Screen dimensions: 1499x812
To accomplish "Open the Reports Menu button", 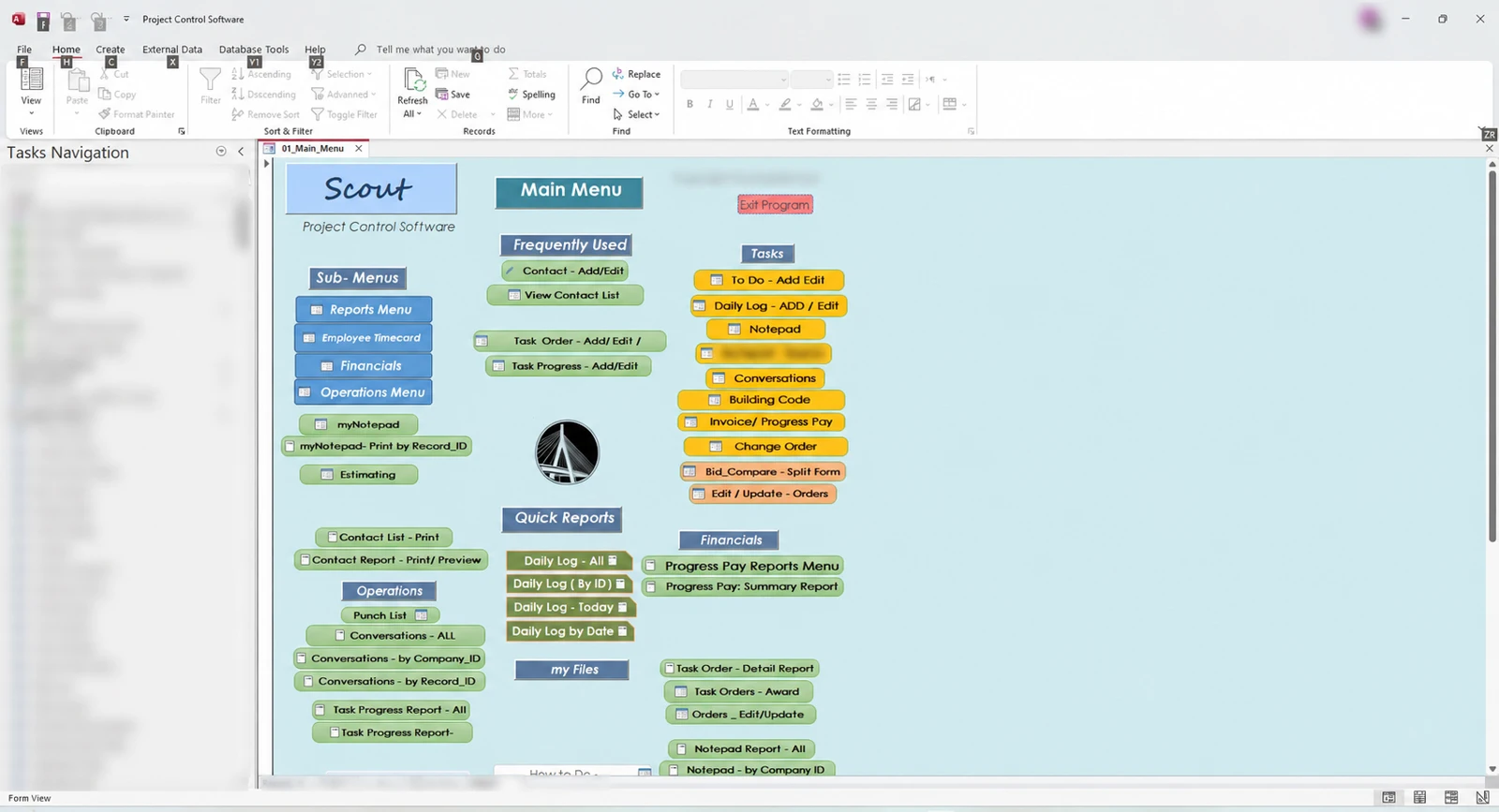I will click(364, 309).
